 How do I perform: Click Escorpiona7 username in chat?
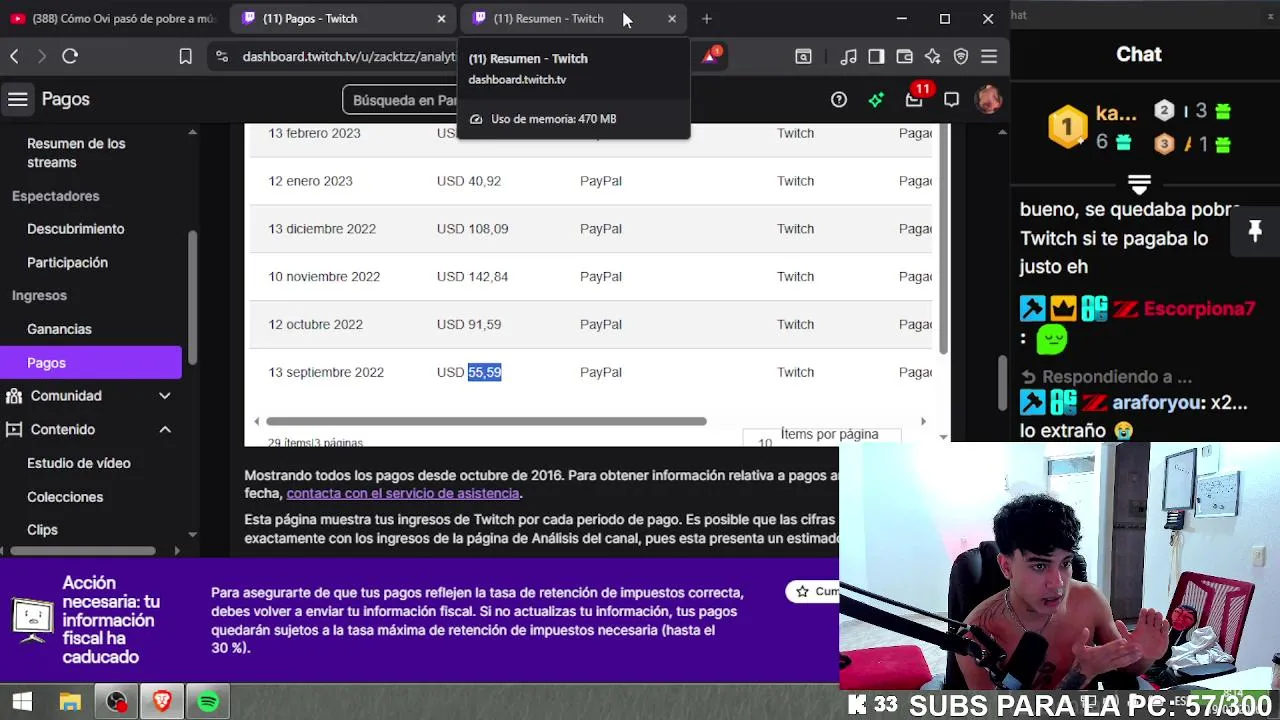point(1199,309)
